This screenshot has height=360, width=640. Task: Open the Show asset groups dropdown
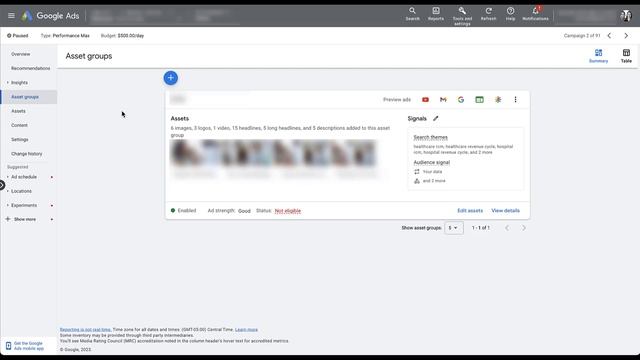[453, 228]
